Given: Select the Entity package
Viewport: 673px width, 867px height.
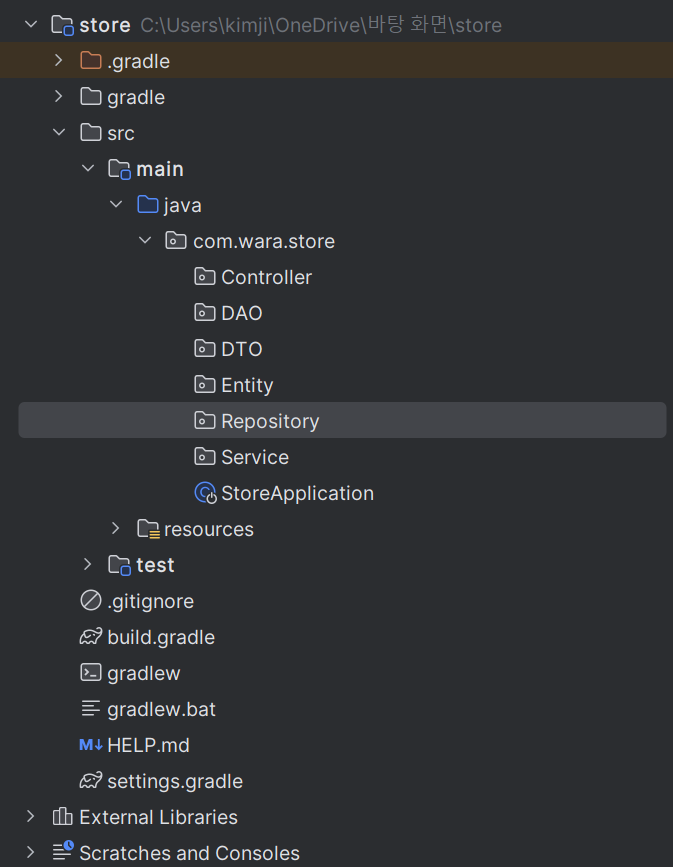Looking at the screenshot, I should 247,385.
